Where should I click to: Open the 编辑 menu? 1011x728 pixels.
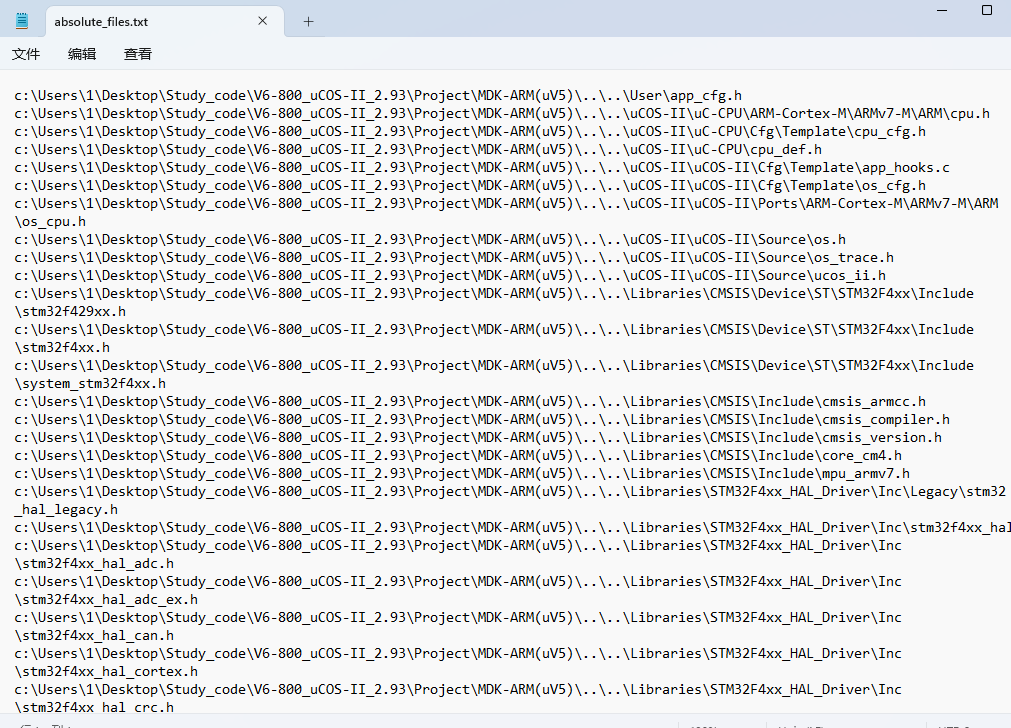pyautogui.click(x=82, y=54)
